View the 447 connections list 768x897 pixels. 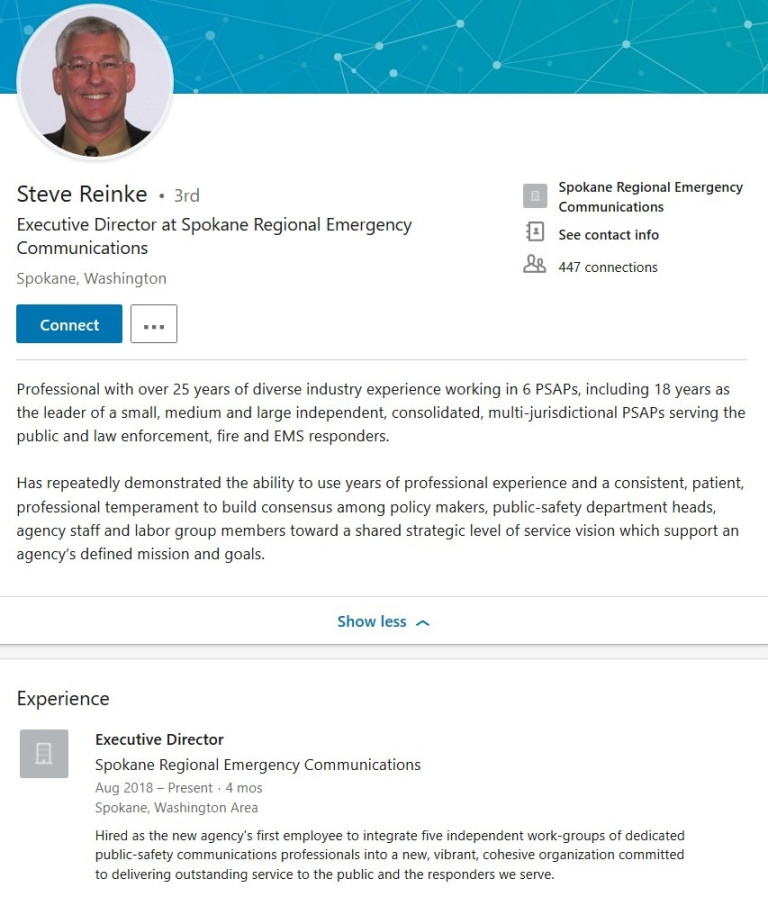pyautogui.click(x=608, y=267)
